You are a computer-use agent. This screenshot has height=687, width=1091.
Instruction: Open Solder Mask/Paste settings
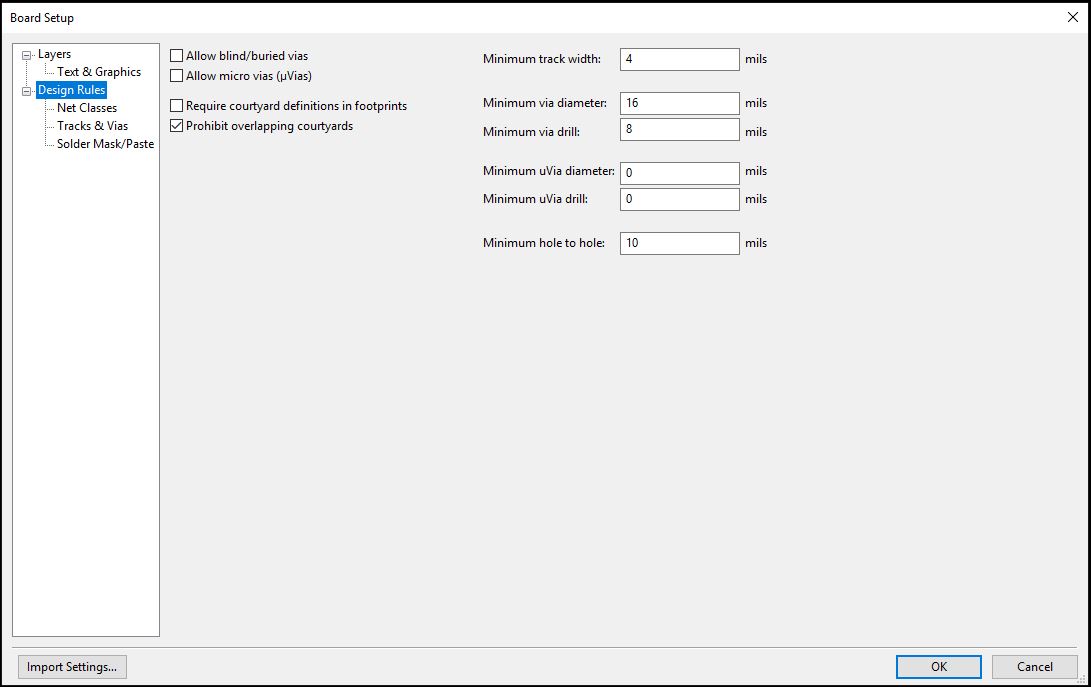coord(105,144)
